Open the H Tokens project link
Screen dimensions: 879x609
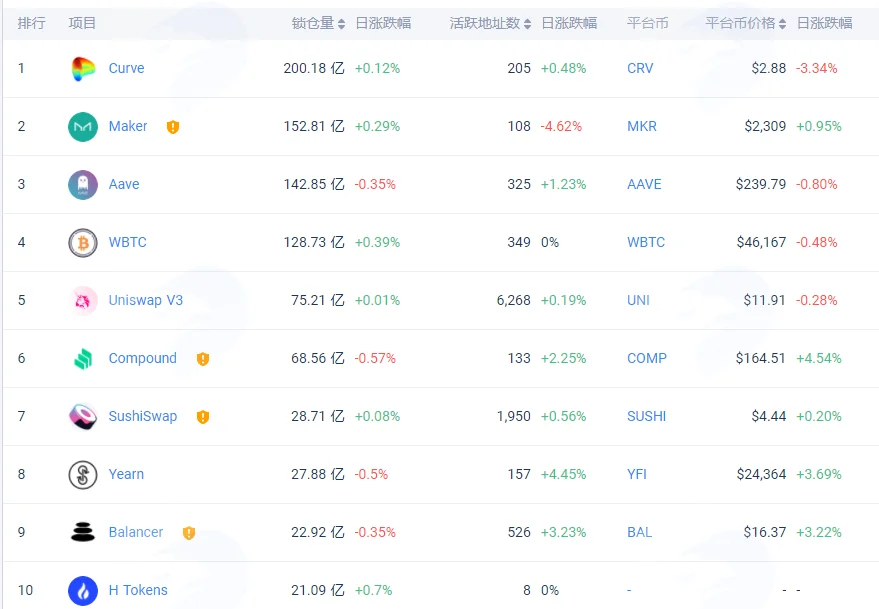pos(138,590)
